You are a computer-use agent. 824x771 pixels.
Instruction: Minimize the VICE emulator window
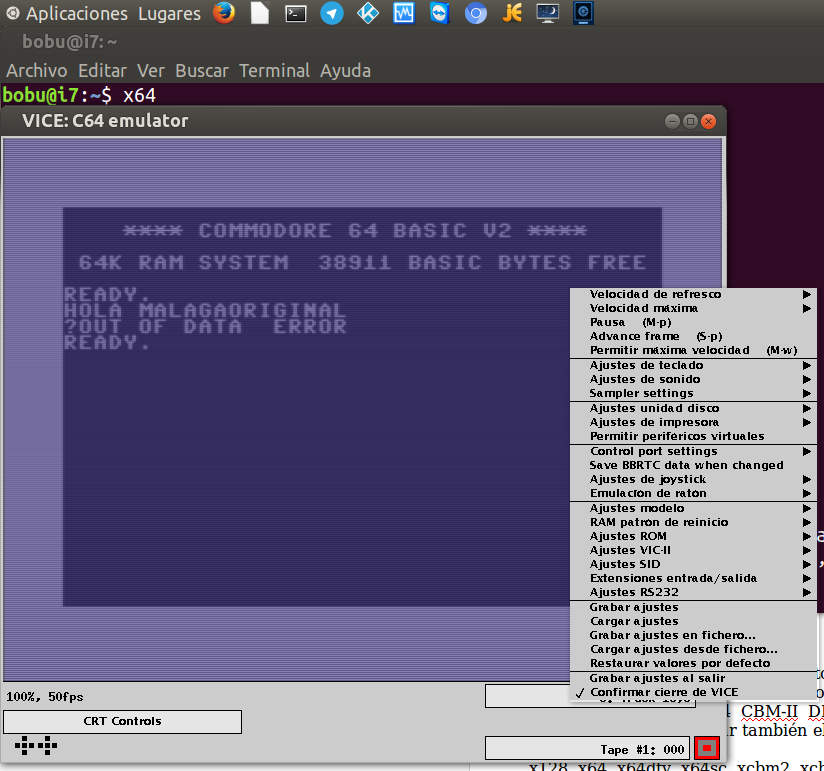(672, 121)
